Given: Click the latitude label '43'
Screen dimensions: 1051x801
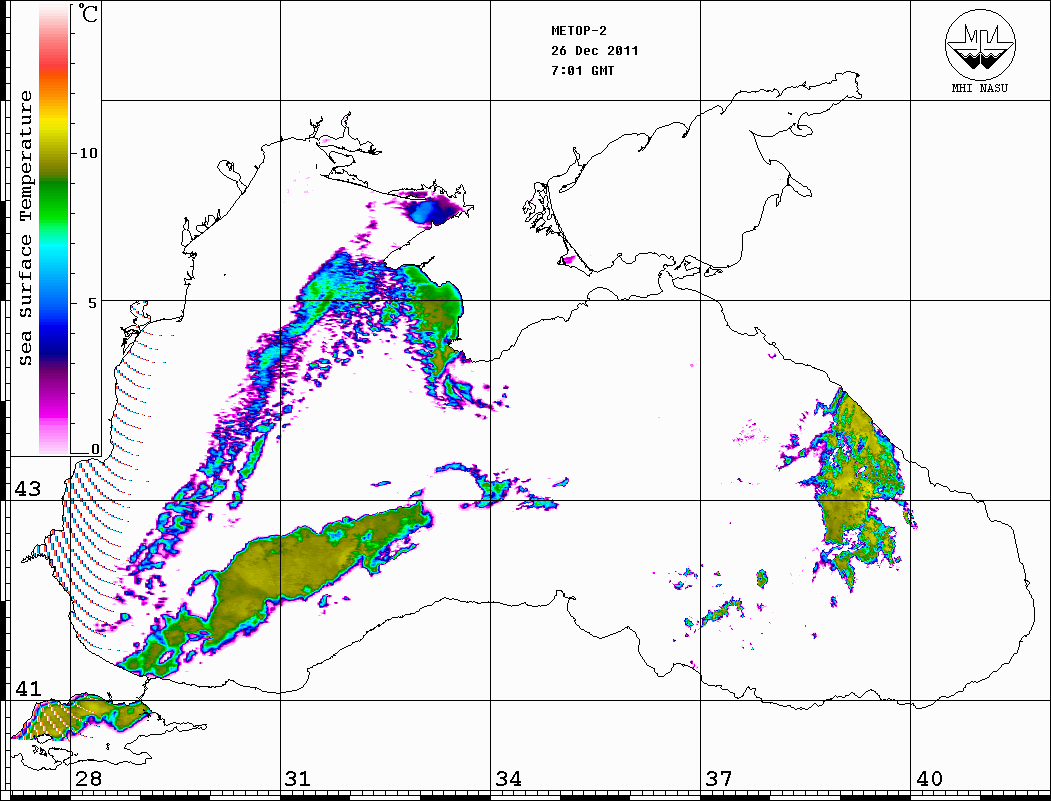Looking at the screenshot, I should click(x=27, y=489).
